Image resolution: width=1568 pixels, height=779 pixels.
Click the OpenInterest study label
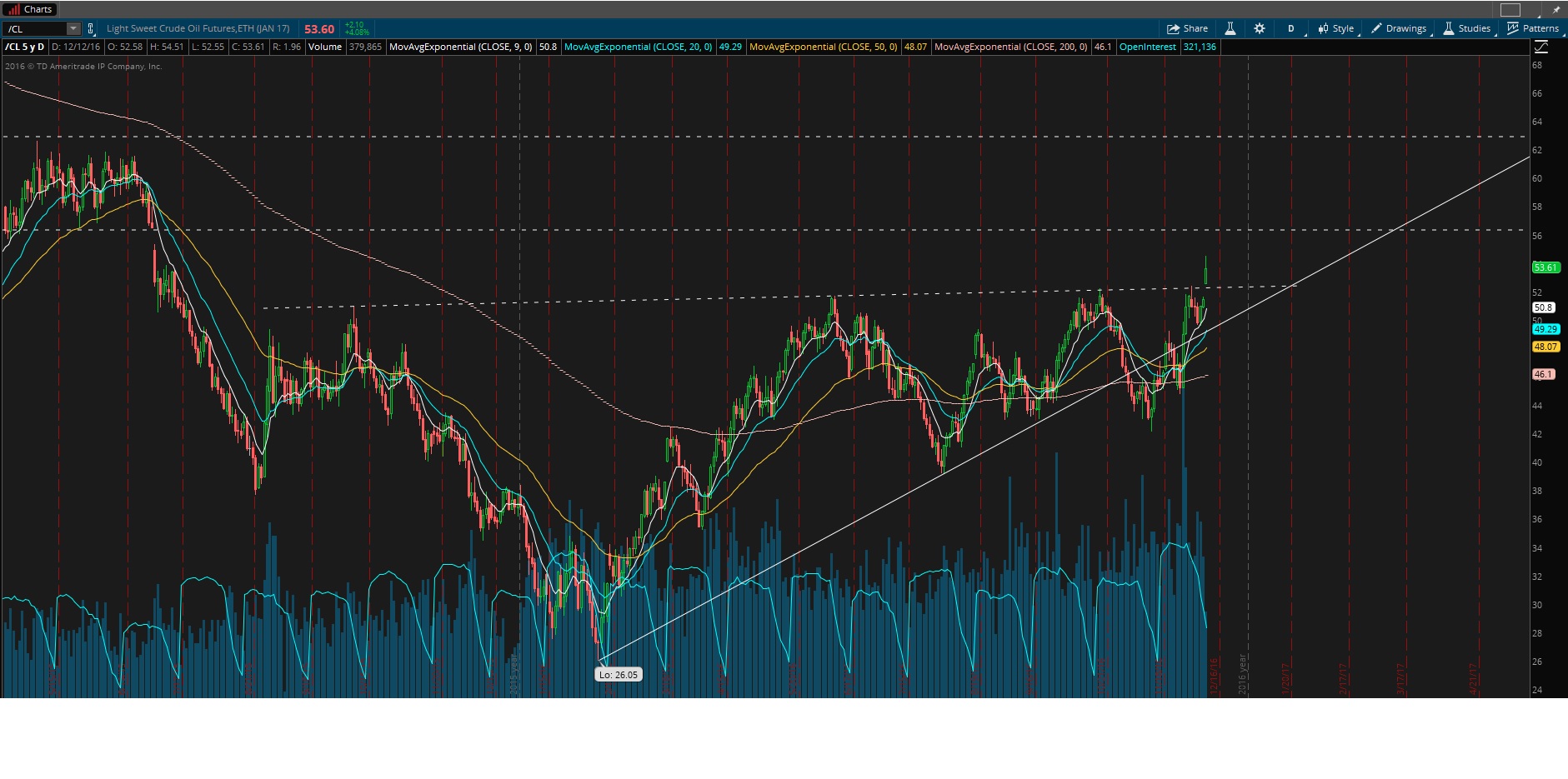click(x=1147, y=47)
